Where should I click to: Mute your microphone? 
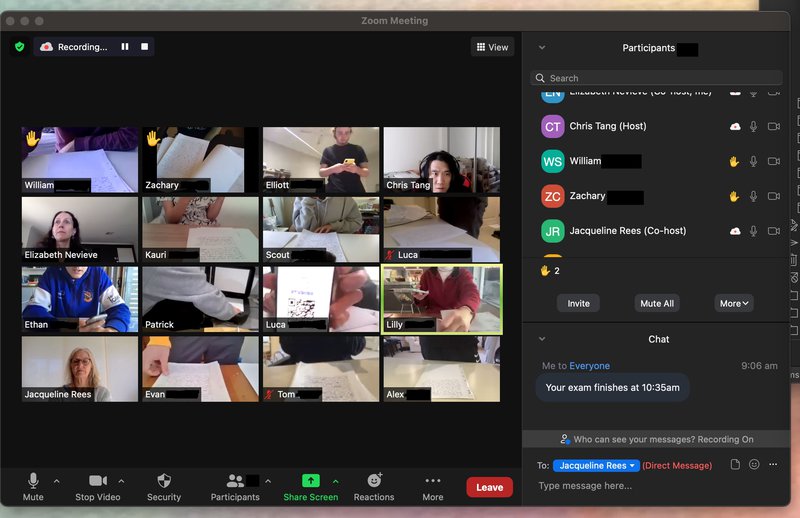(33, 485)
